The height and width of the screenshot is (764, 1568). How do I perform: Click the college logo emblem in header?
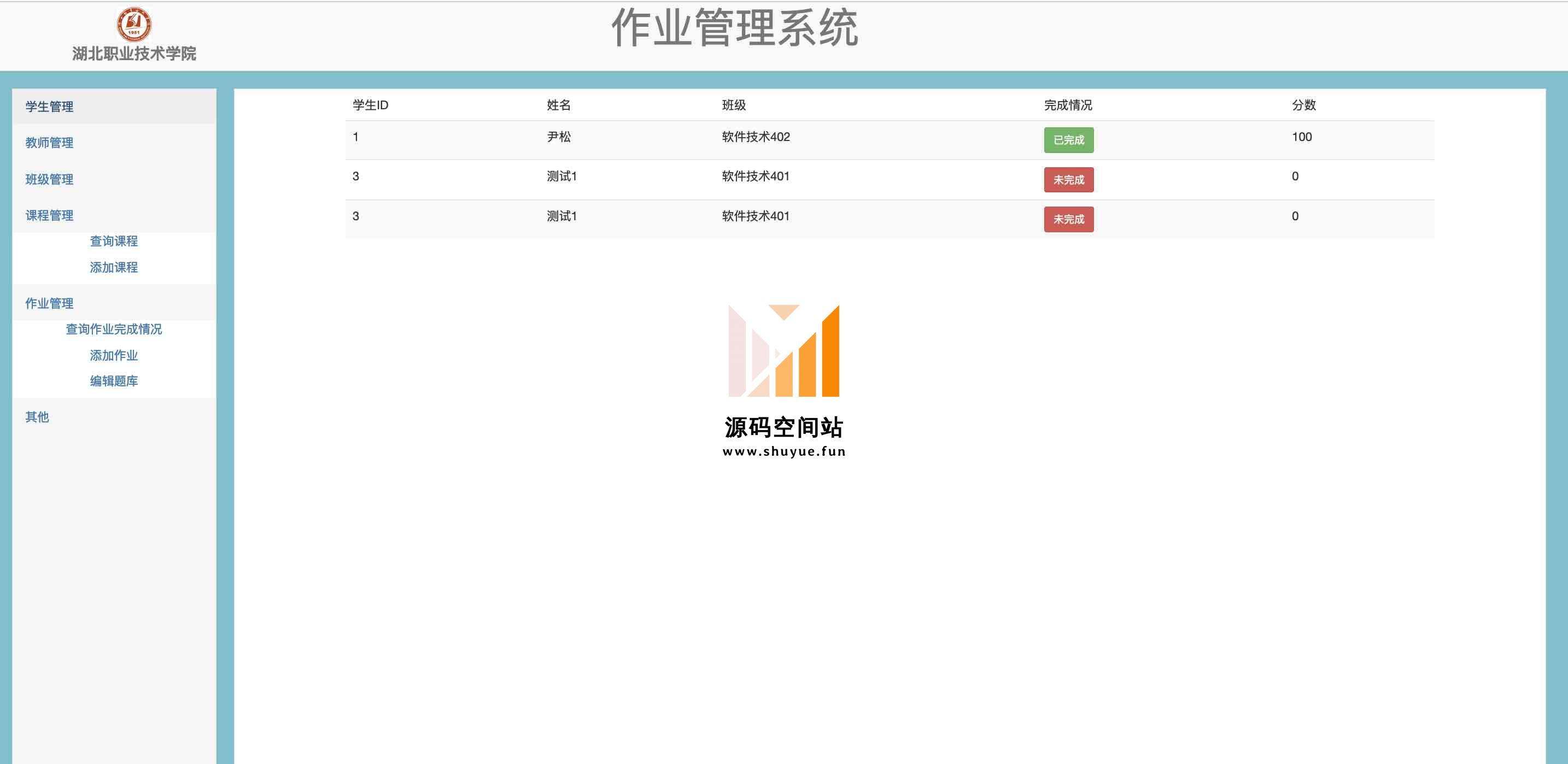(x=134, y=25)
